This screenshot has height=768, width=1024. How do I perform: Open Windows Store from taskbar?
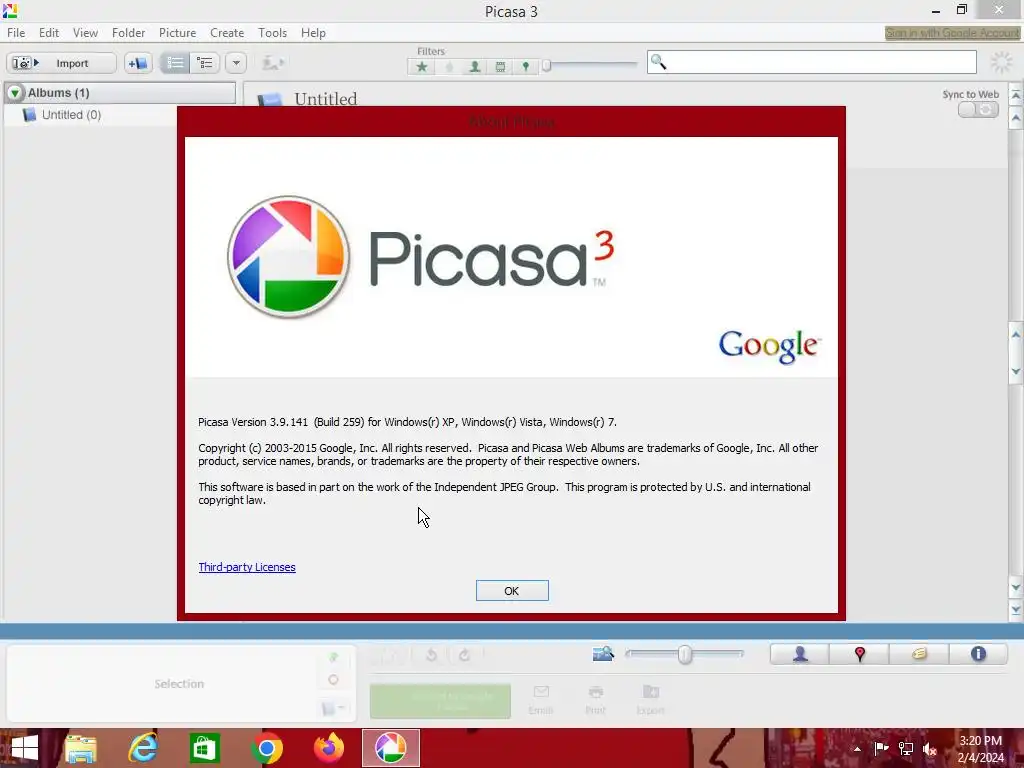click(204, 748)
